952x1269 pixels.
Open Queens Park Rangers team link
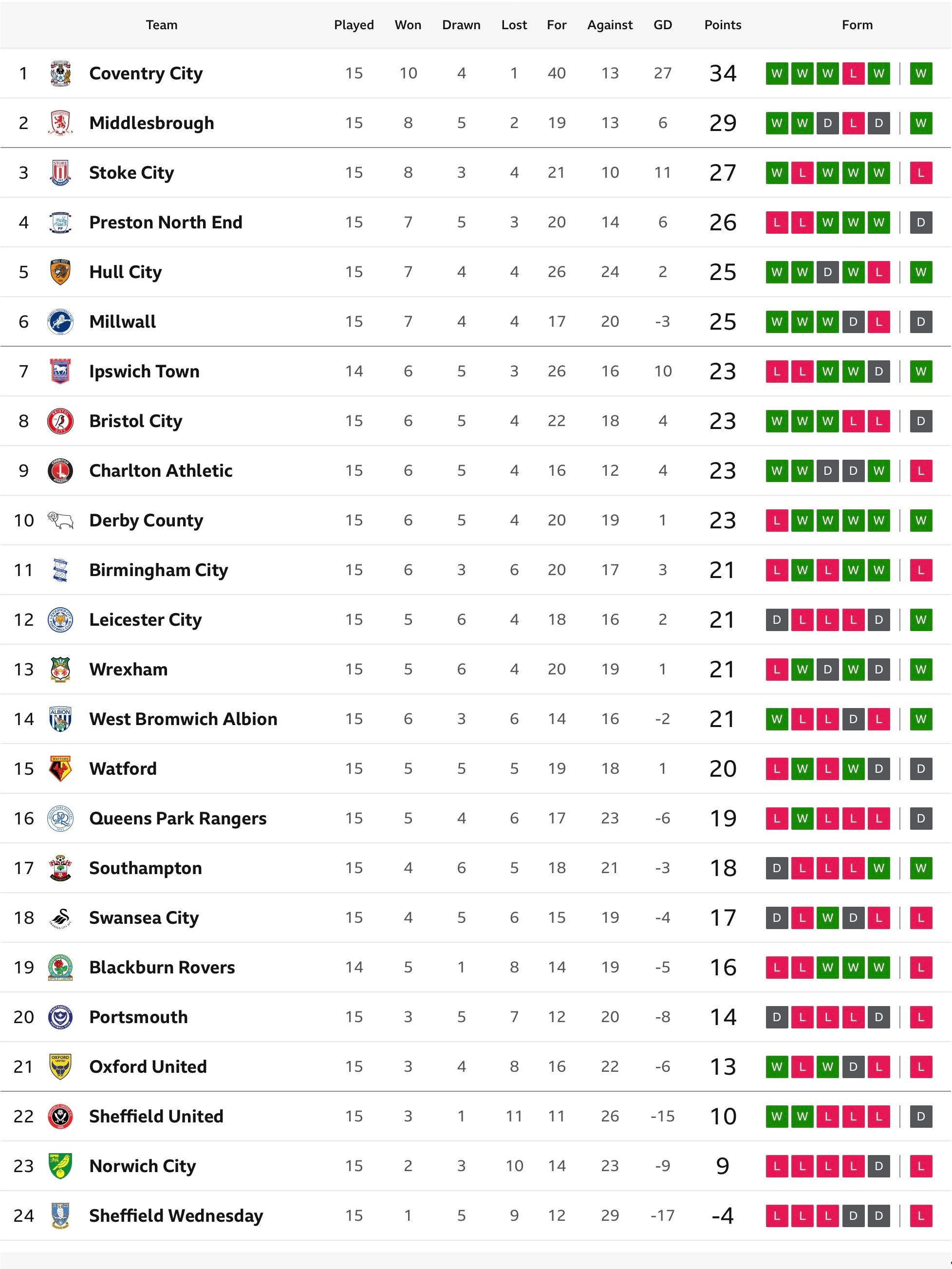(178, 819)
